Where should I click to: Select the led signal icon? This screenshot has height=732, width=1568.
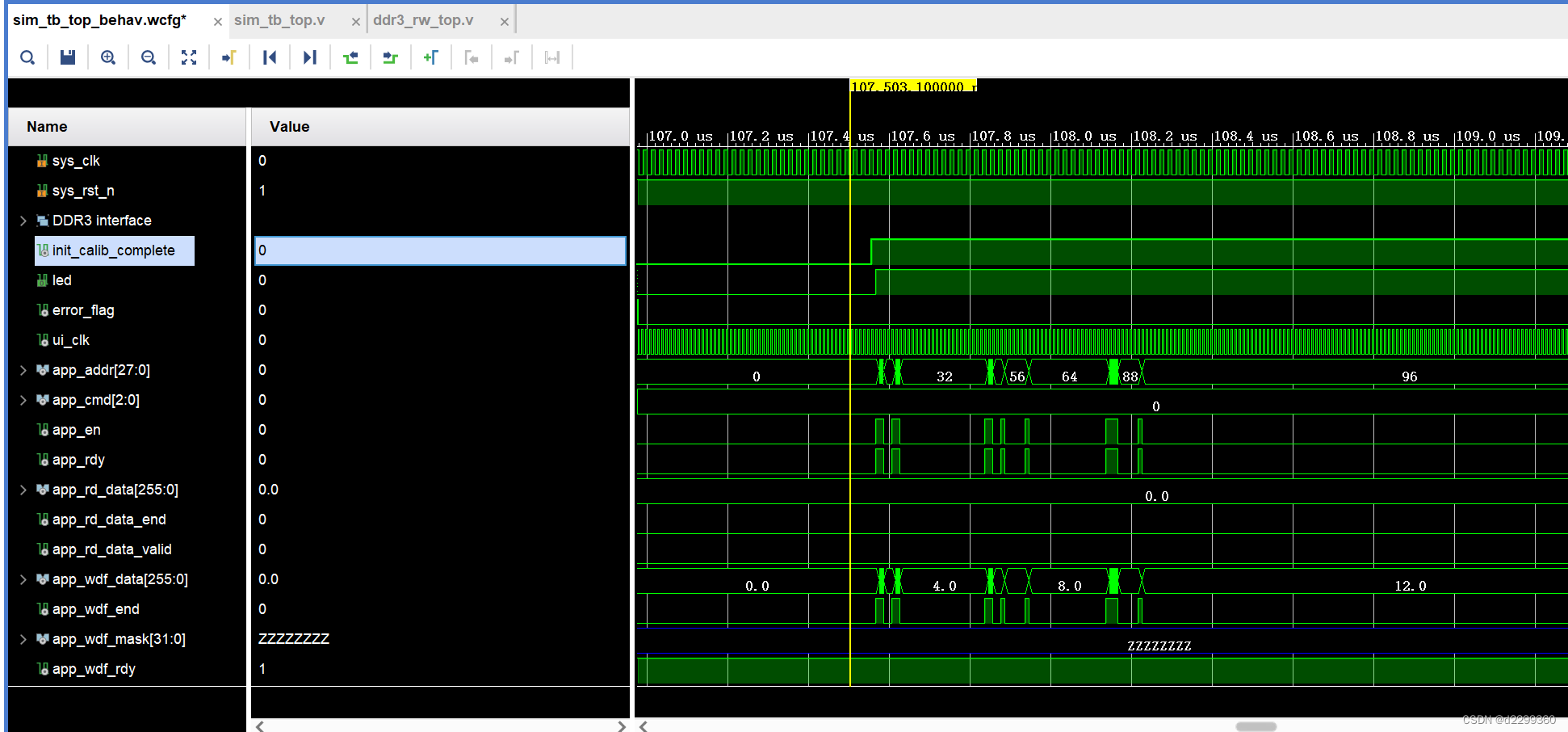pos(42,280)
